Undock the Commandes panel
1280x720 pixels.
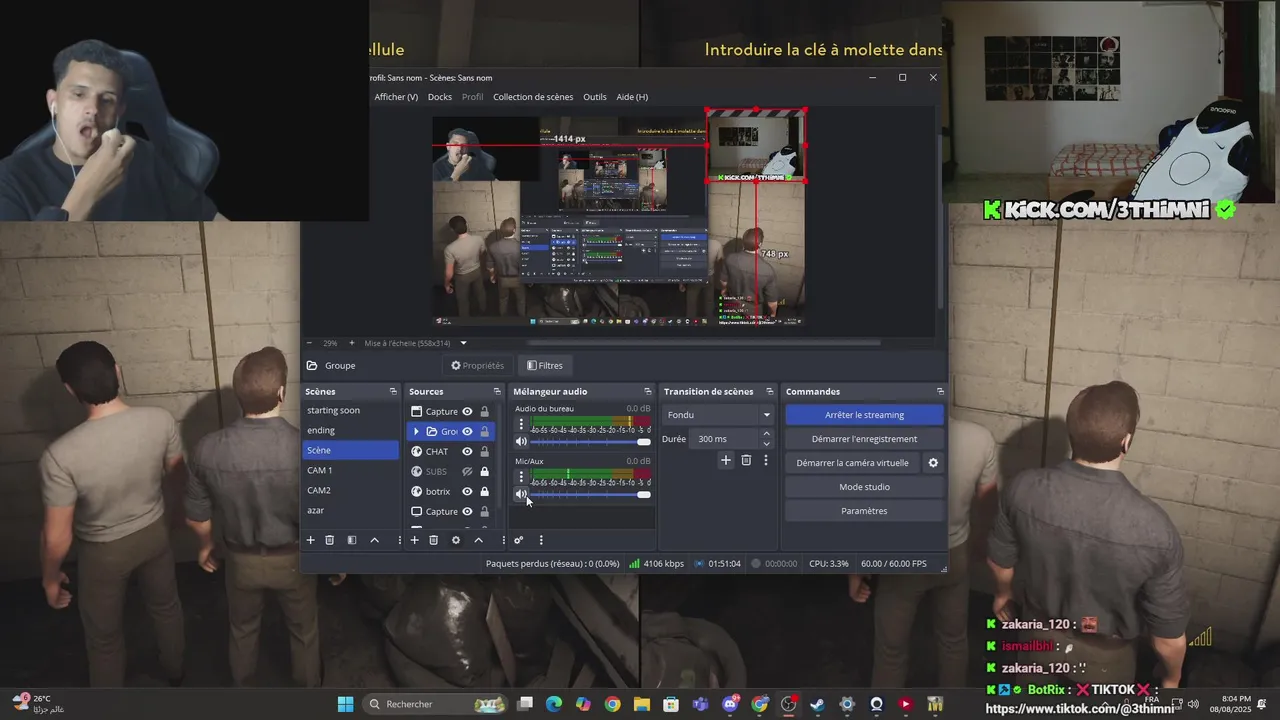(x=940, y=391)
